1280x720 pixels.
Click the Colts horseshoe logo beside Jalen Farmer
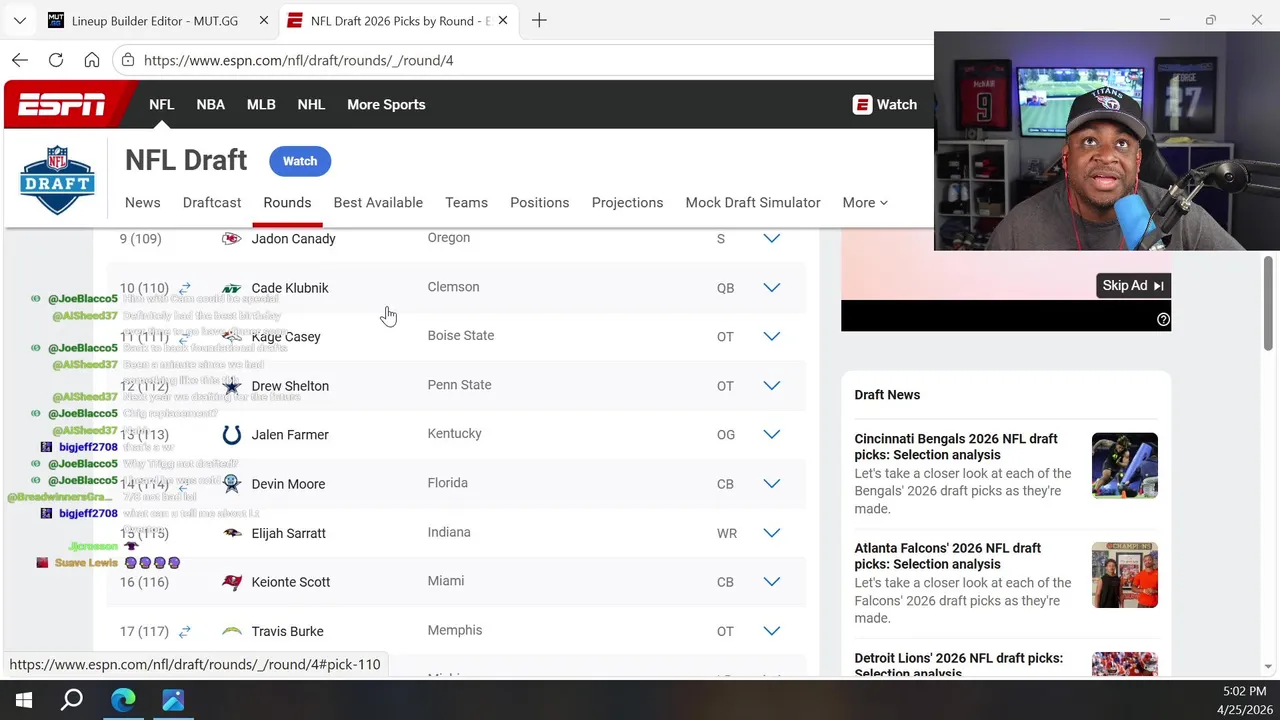pos(231,435)
